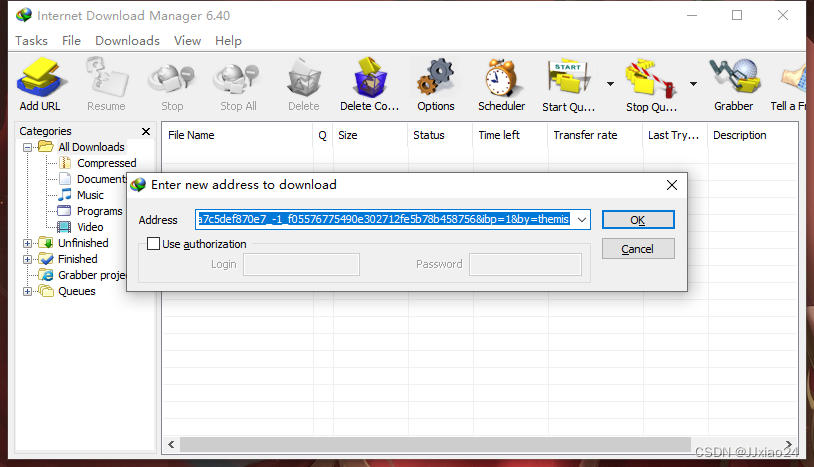Expand the Unfinished category node
The image size is (814, 467).
28,243
